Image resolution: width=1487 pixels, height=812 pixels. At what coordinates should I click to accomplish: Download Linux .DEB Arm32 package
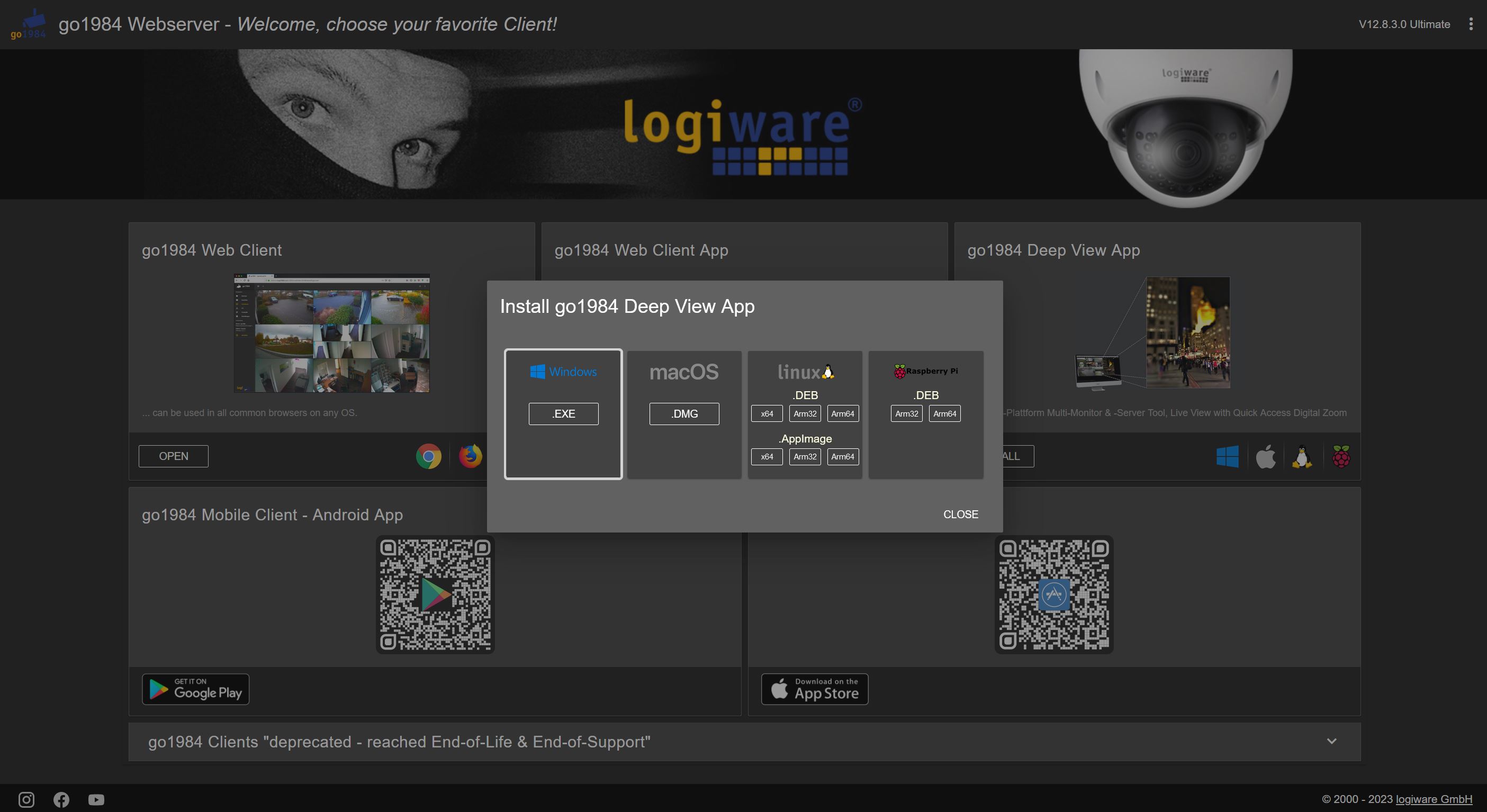[x=805, y=413]
